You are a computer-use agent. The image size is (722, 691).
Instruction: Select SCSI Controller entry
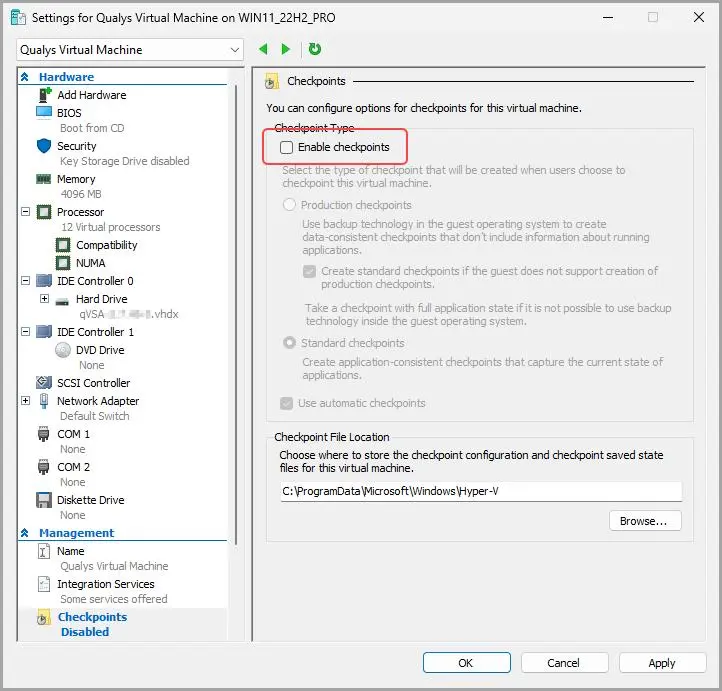(x=93, y=383)
